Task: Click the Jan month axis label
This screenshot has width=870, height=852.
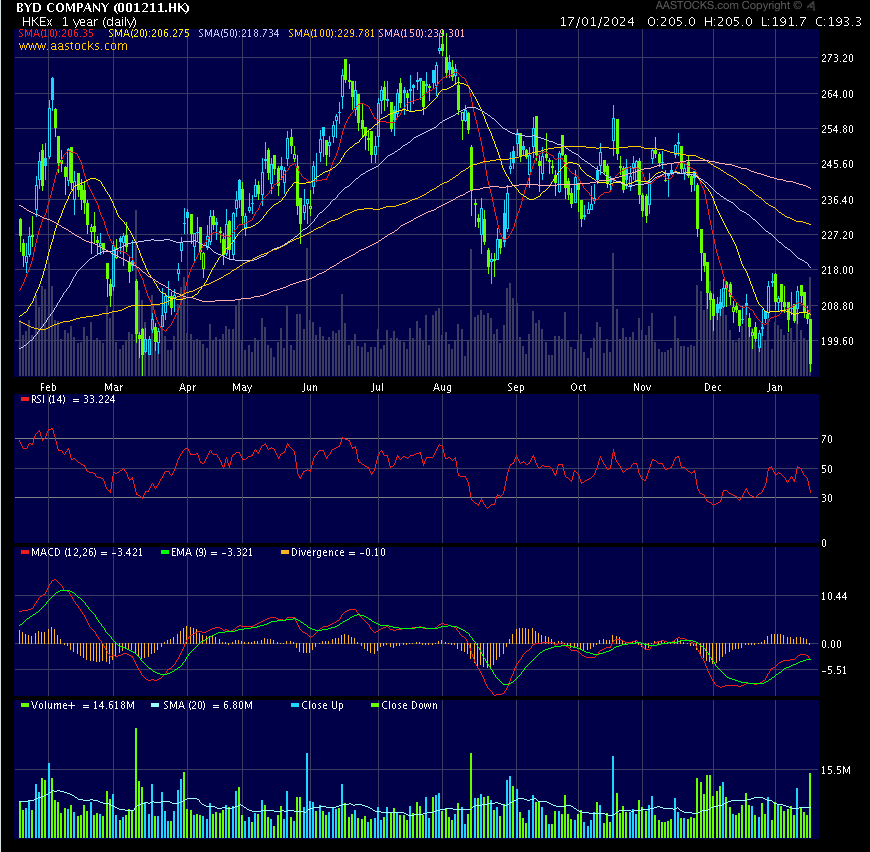Action: pyautogui.click(x=775, y=387)
